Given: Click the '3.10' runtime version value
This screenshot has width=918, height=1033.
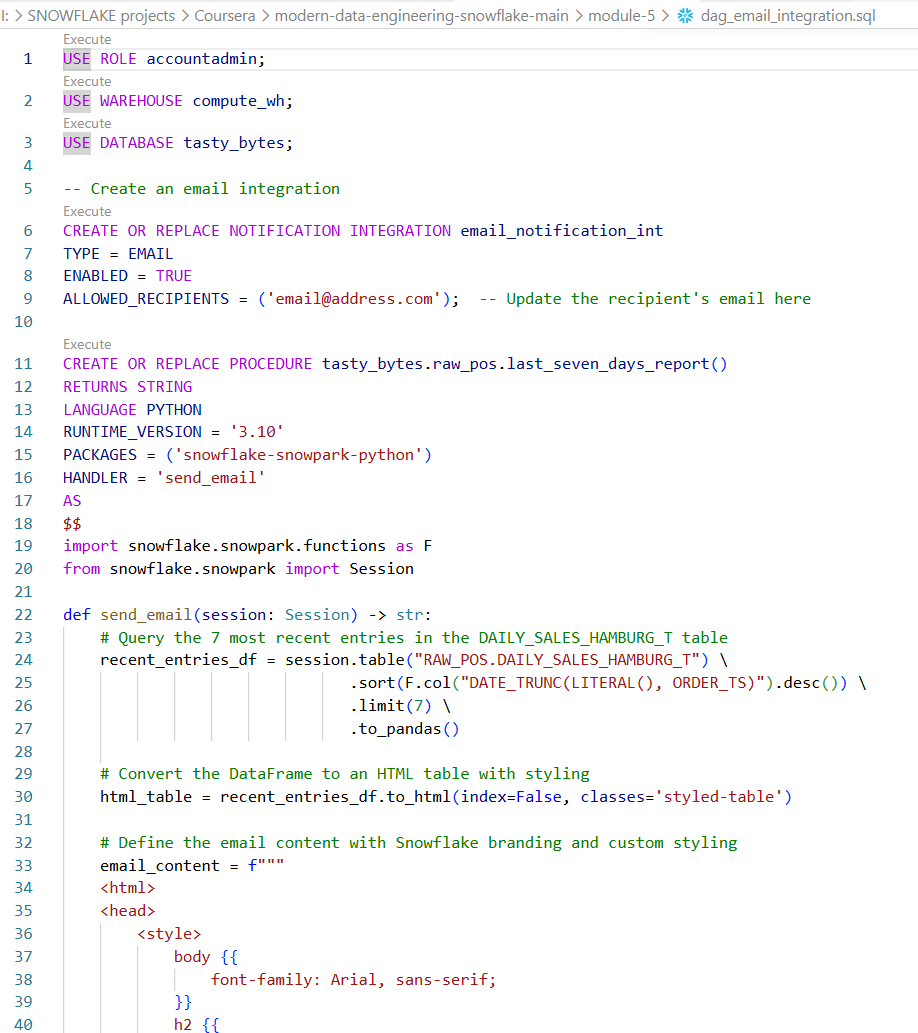Looking at the screenshot, I should click(x=256, y=432).
